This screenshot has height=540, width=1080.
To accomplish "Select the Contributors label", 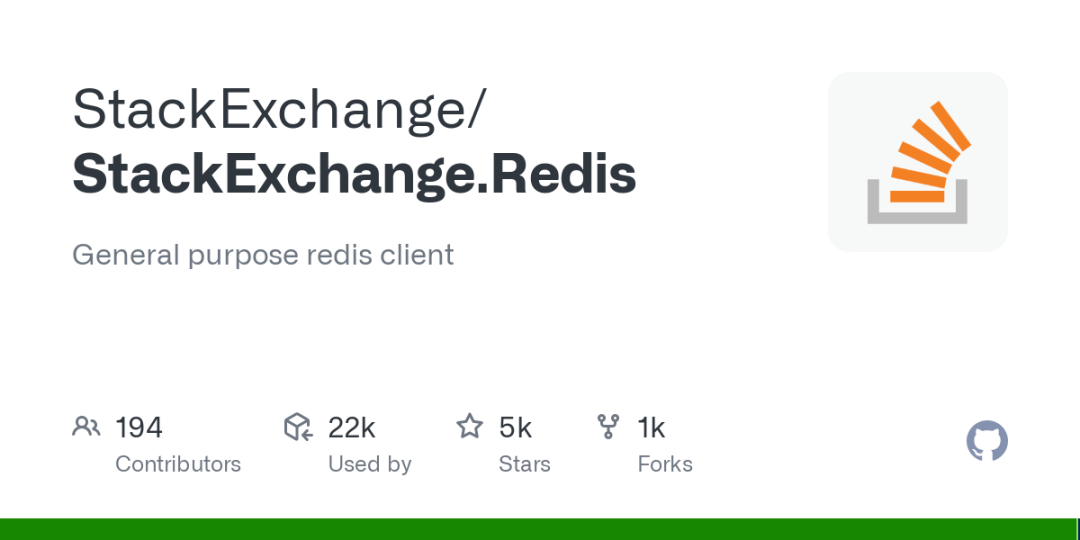I will click(x=178, y=464).
